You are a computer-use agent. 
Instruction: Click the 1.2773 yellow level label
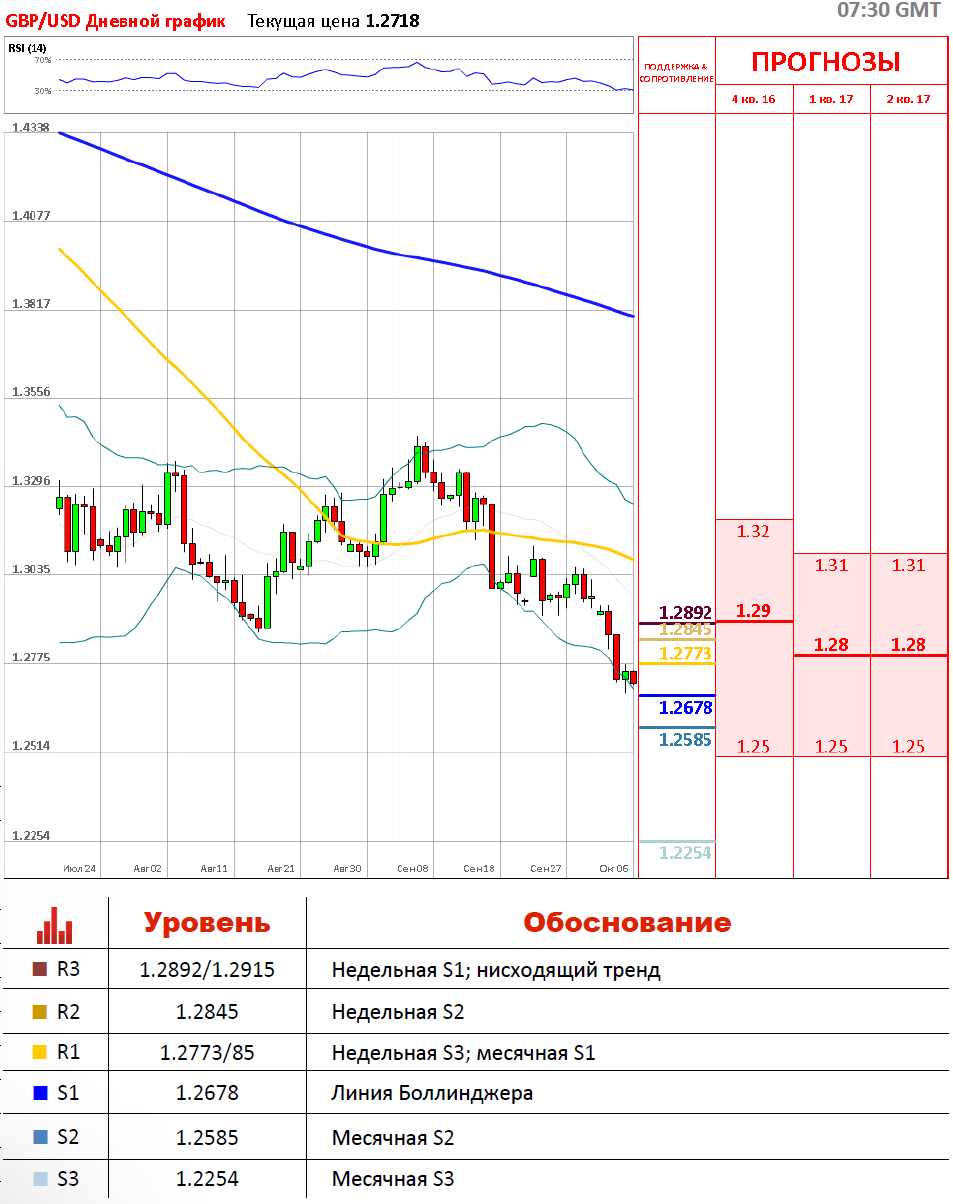click(686, 654)
